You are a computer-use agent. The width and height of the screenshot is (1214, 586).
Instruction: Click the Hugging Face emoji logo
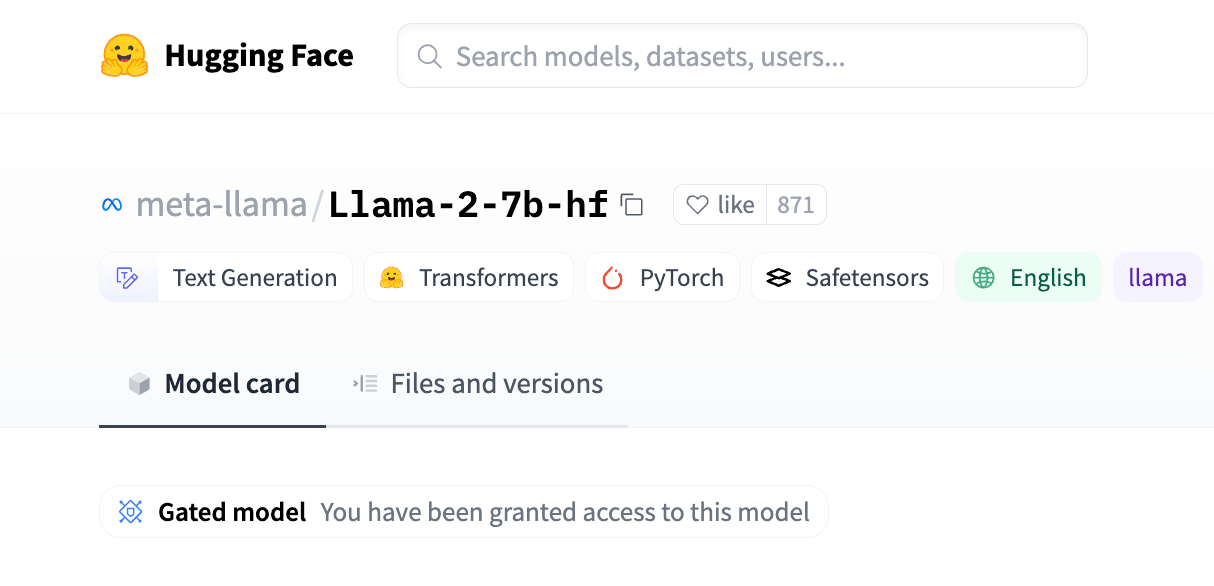tap(124, 56)
